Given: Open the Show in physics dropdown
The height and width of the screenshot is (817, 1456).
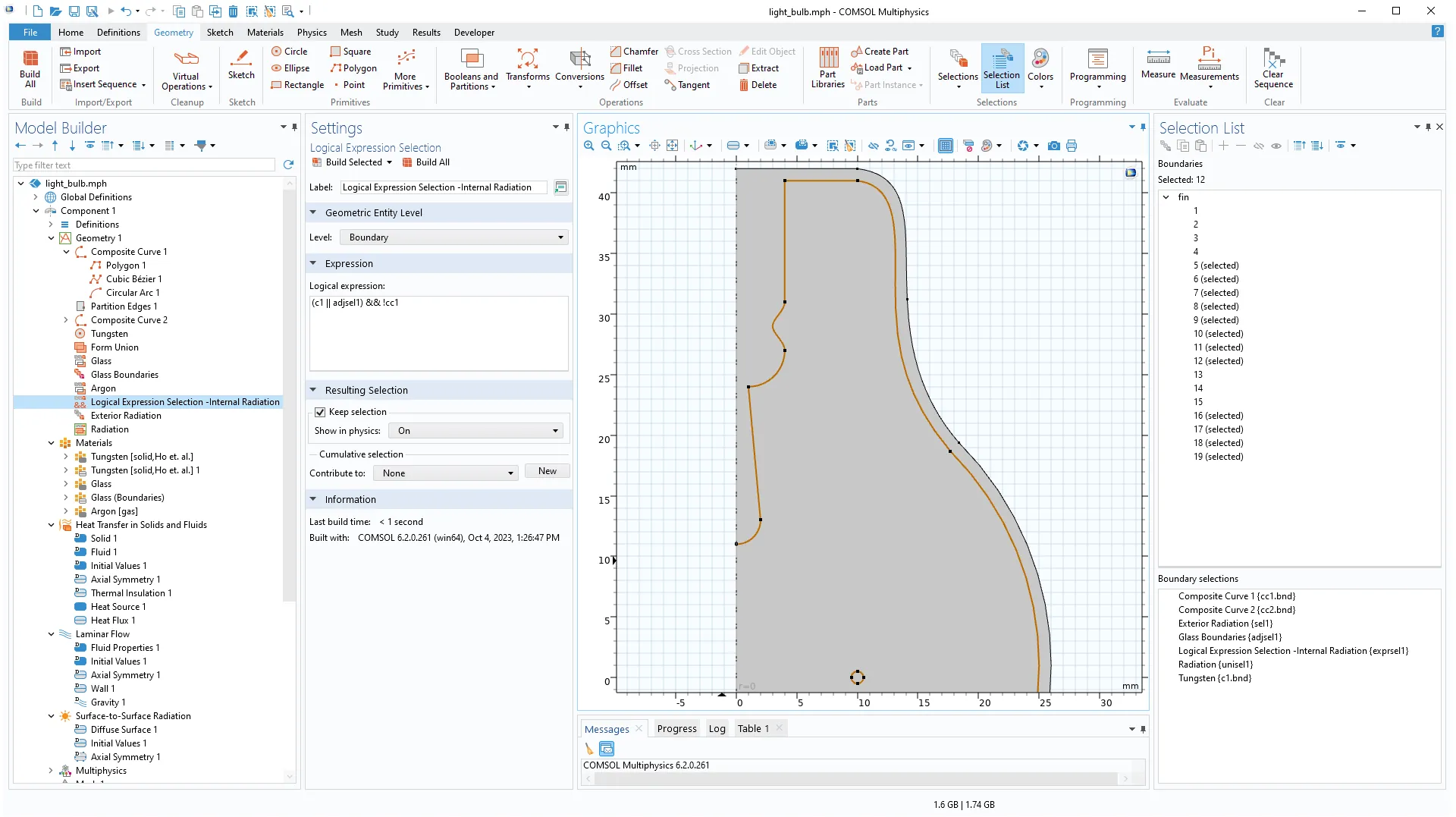Looking at the screenshot, I should (476, 431).
